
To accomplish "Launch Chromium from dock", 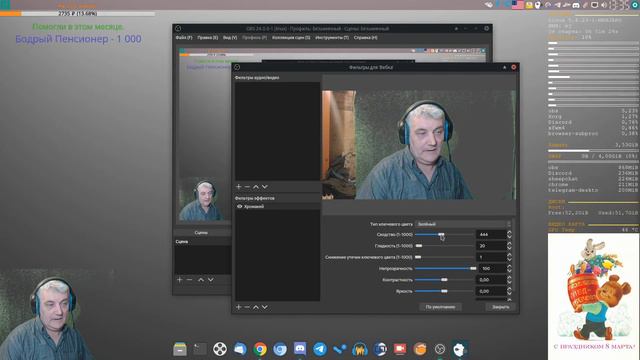I will 280,349.
